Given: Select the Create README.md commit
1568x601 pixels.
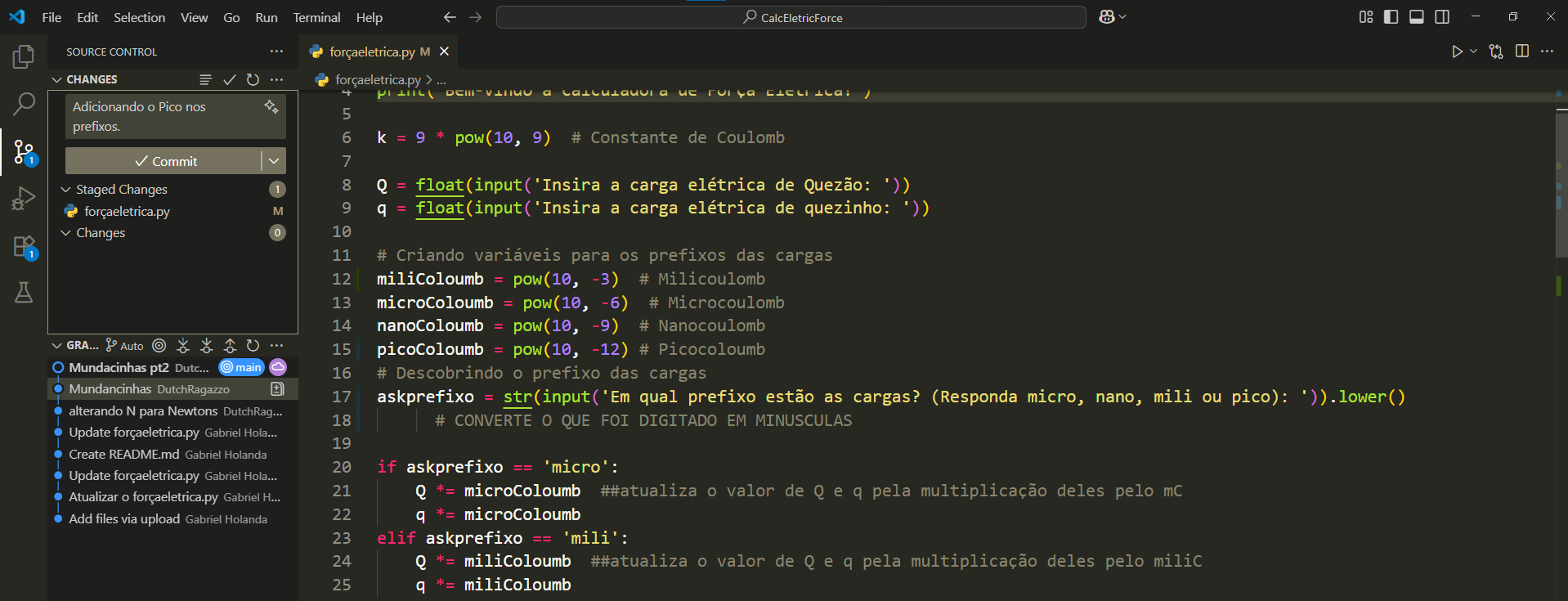Looking at the screenshot, I should pyautogui.click(x=172, y=454).
